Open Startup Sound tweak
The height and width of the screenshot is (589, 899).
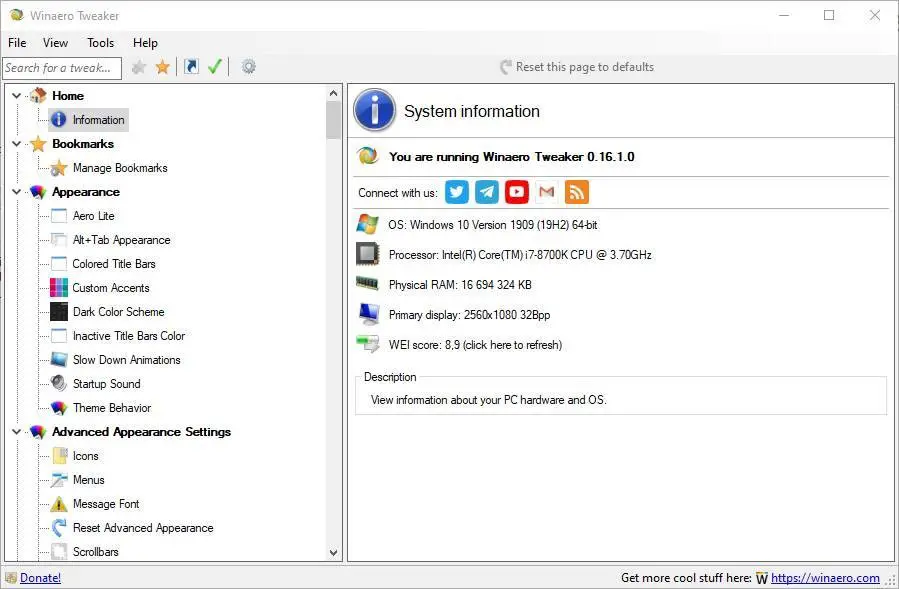click(106, 384)
